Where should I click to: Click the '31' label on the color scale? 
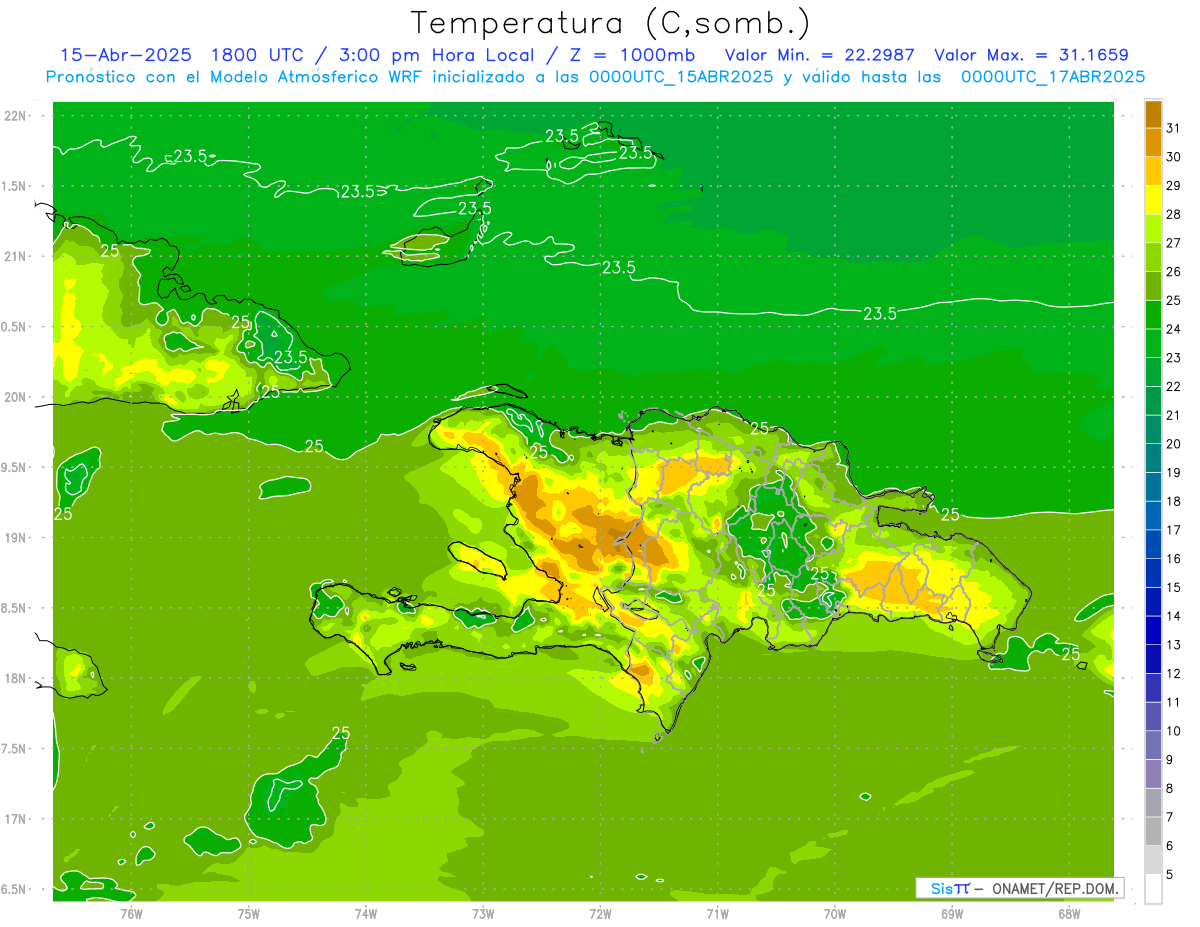pos(1174,128)
